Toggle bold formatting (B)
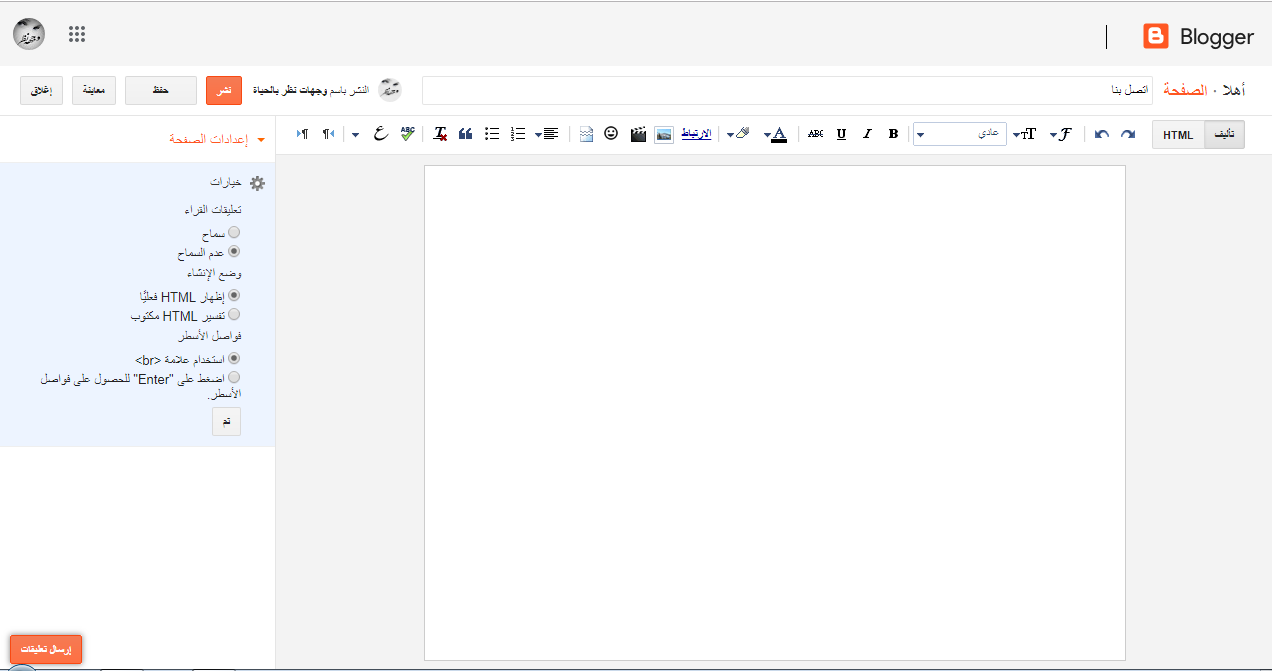 [x=893, y=134]
